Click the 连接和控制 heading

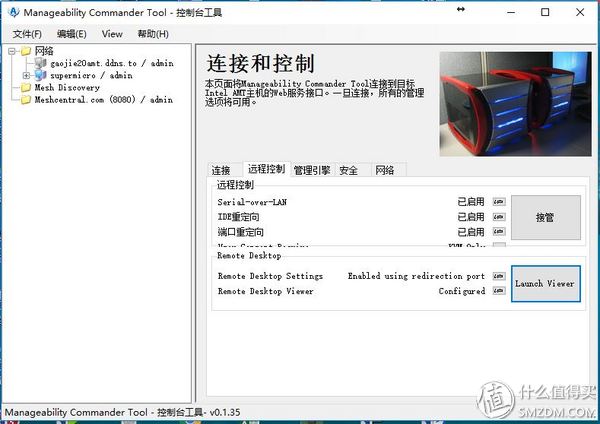point(260,63)
